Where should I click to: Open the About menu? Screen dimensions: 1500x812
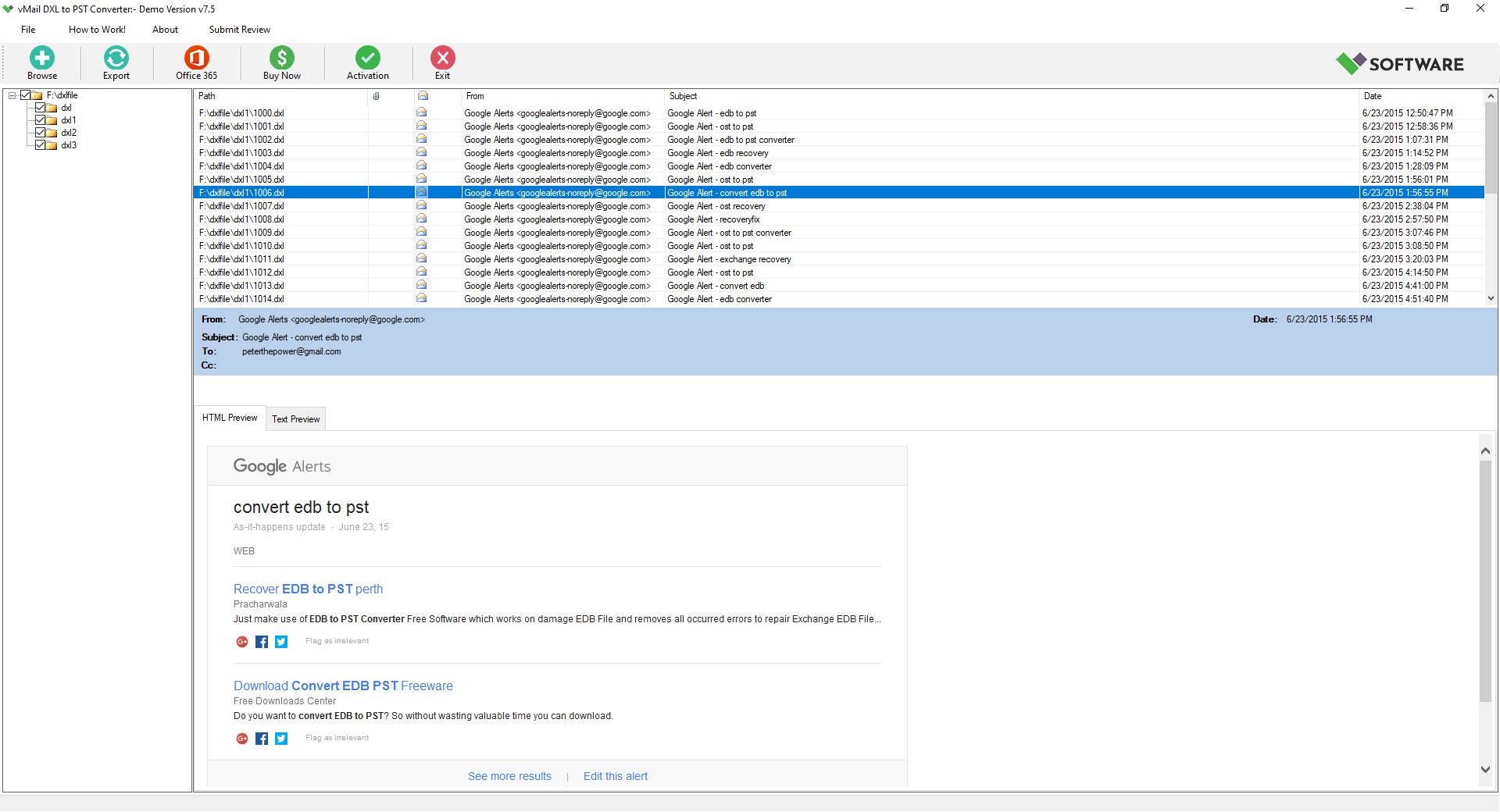tap(165, 30)
